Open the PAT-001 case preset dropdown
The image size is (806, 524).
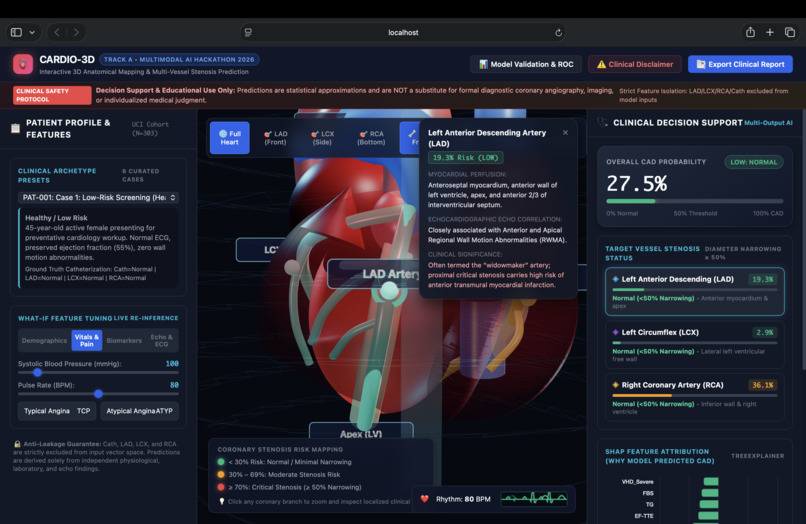pyautogui.click(x=99, y=197)
